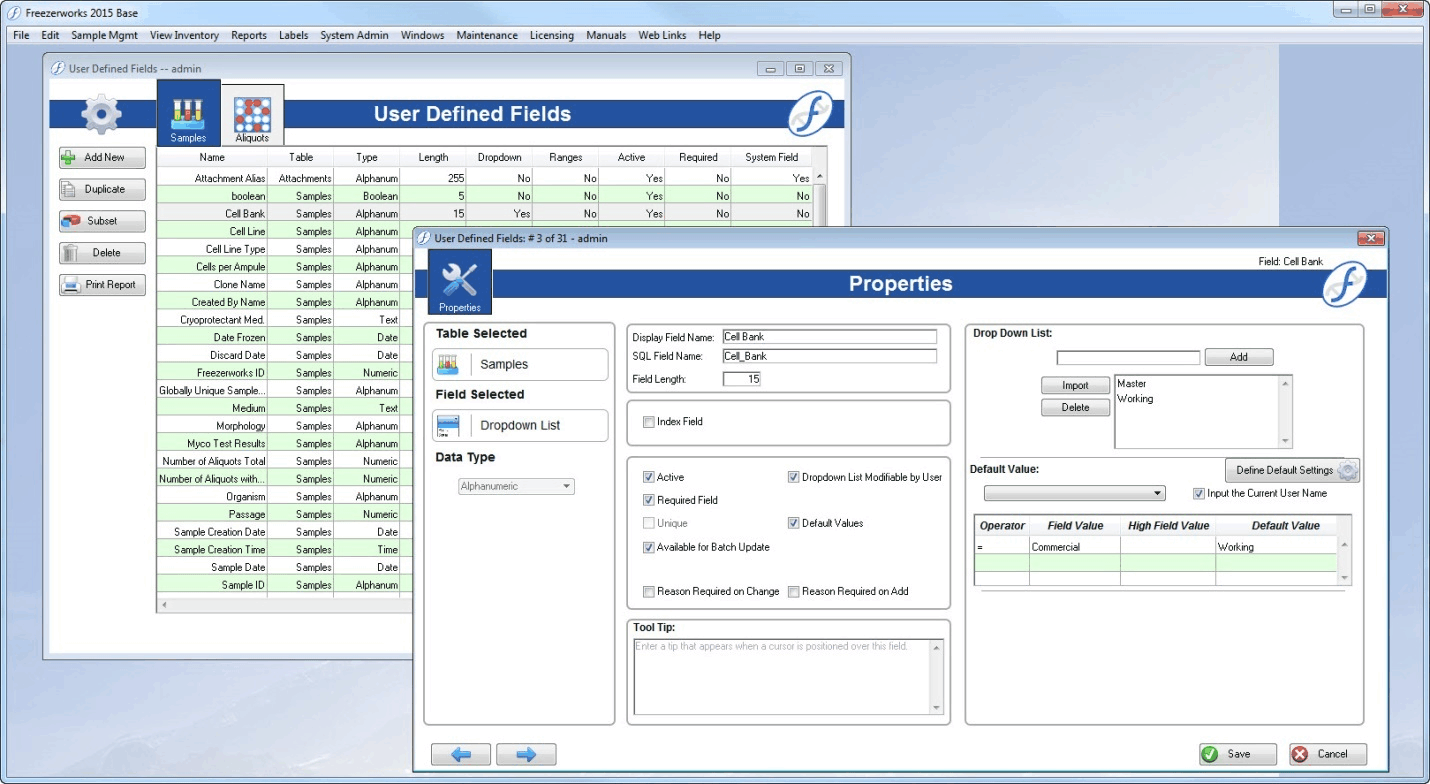Enable Reason Required on Change
The image size is (1430, 784).
649,591
